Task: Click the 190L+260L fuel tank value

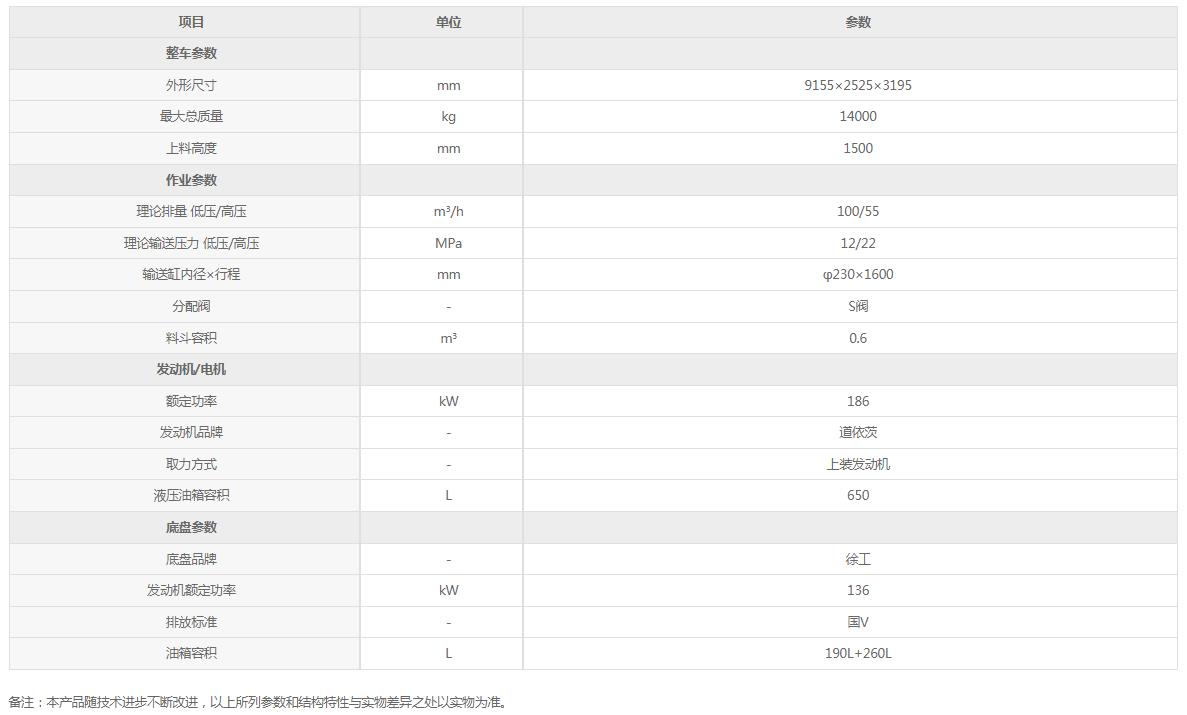Action: [858, 653]
